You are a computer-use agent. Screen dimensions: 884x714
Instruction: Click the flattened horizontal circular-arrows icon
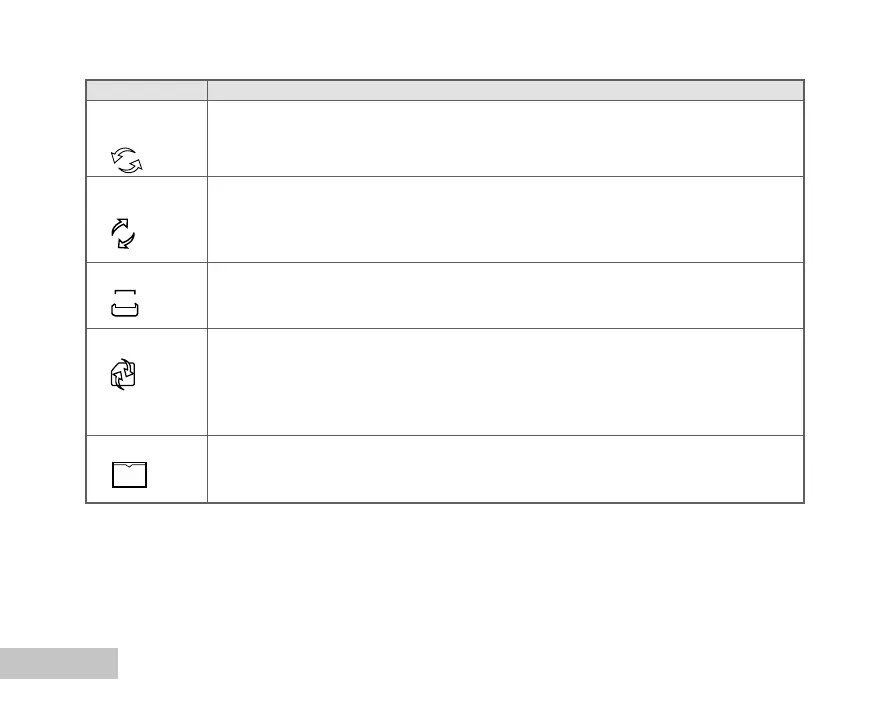pyautogui.click(x=127, y=159)
